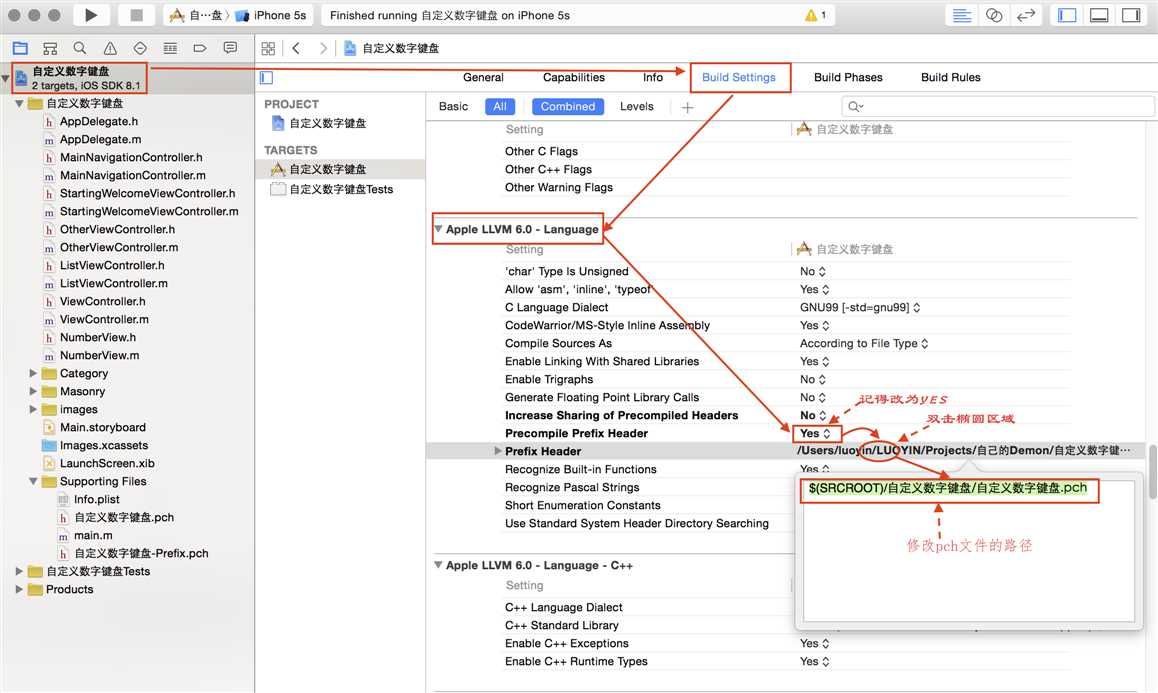
Task: Open the project navigator folder icon
Action: pyautogui.click(x=20, y=48)
